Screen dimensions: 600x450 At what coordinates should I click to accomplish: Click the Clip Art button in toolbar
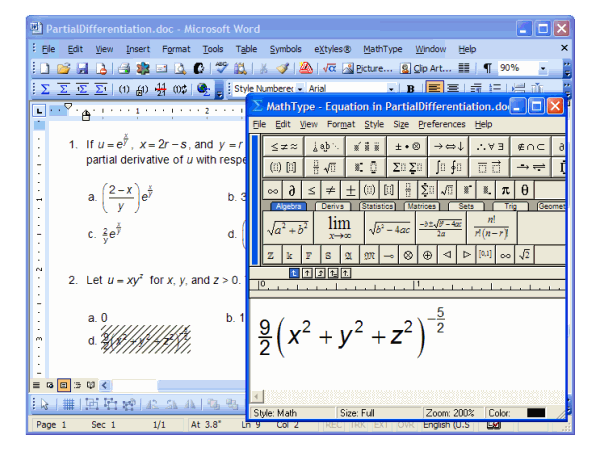coord(425,68)
